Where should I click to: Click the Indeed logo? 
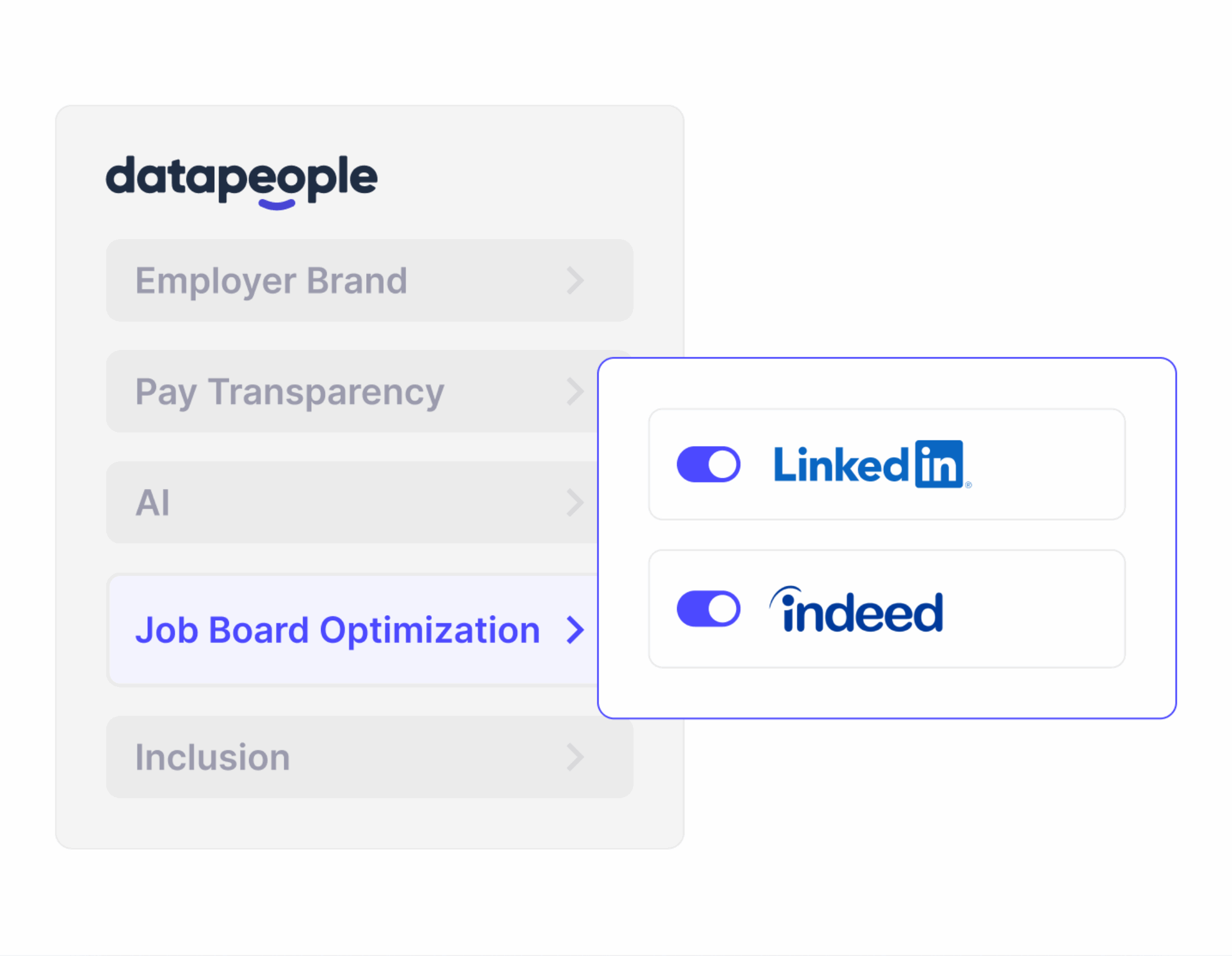[857, 609]
